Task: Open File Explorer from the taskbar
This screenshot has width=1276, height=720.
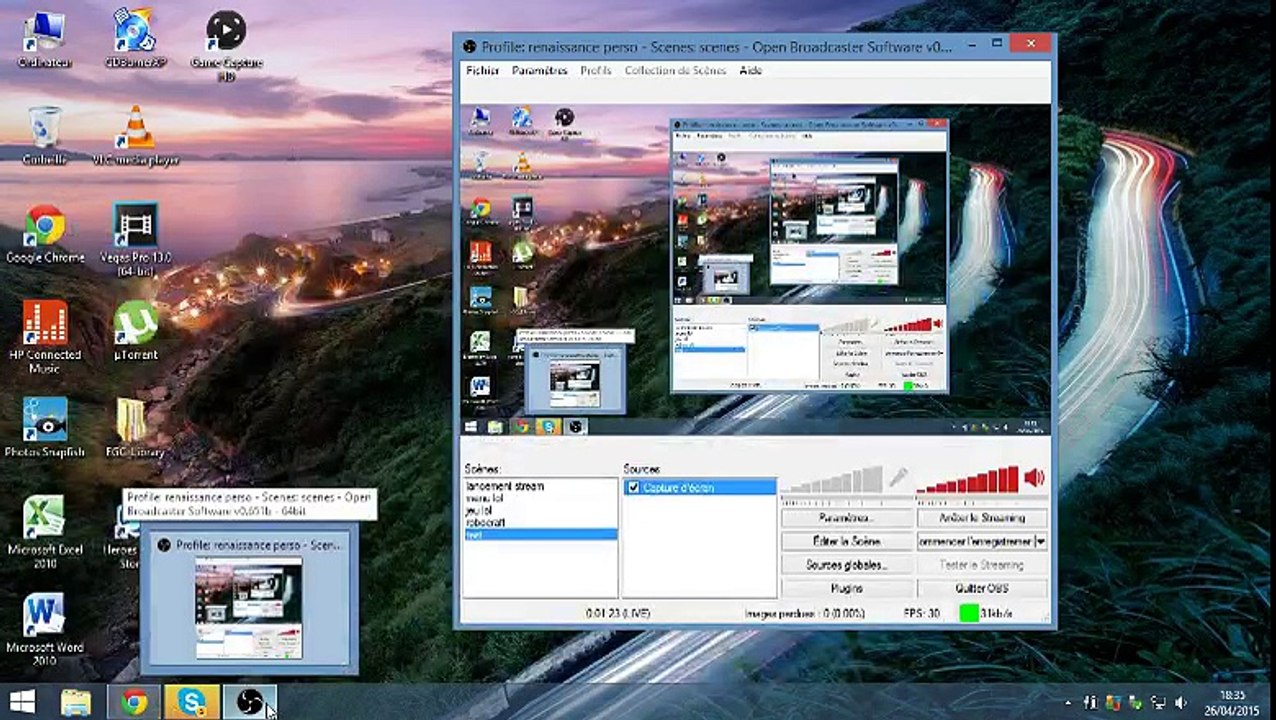Action: (x=76, y=702)
